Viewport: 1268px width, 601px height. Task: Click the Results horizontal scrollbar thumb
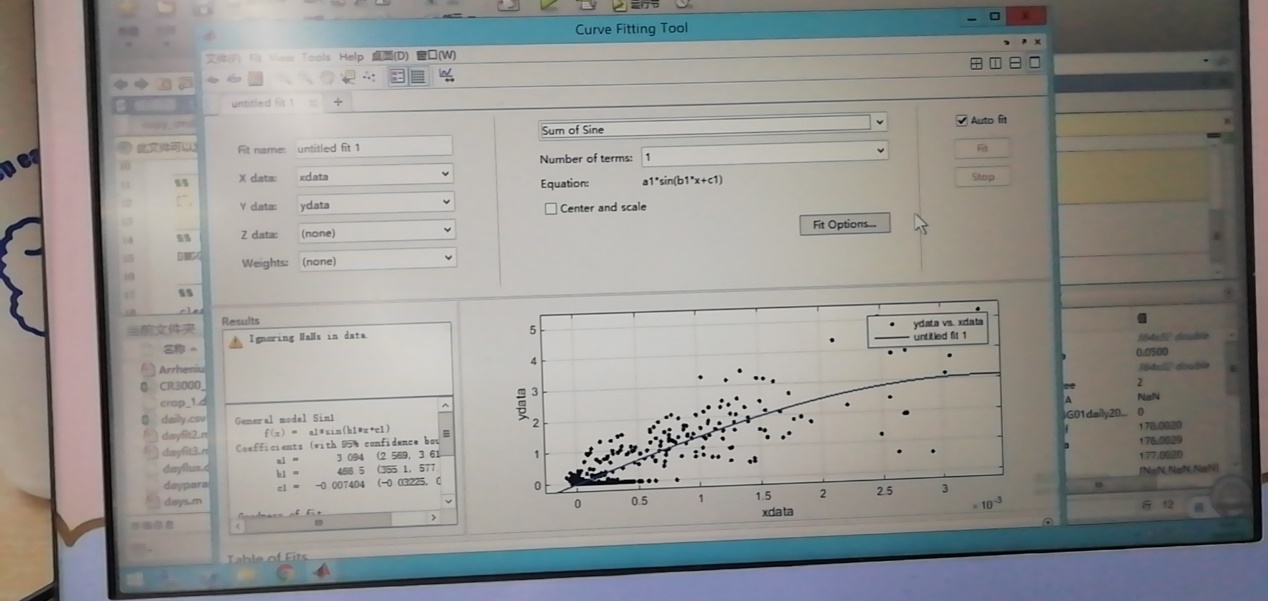click(319, 520)
